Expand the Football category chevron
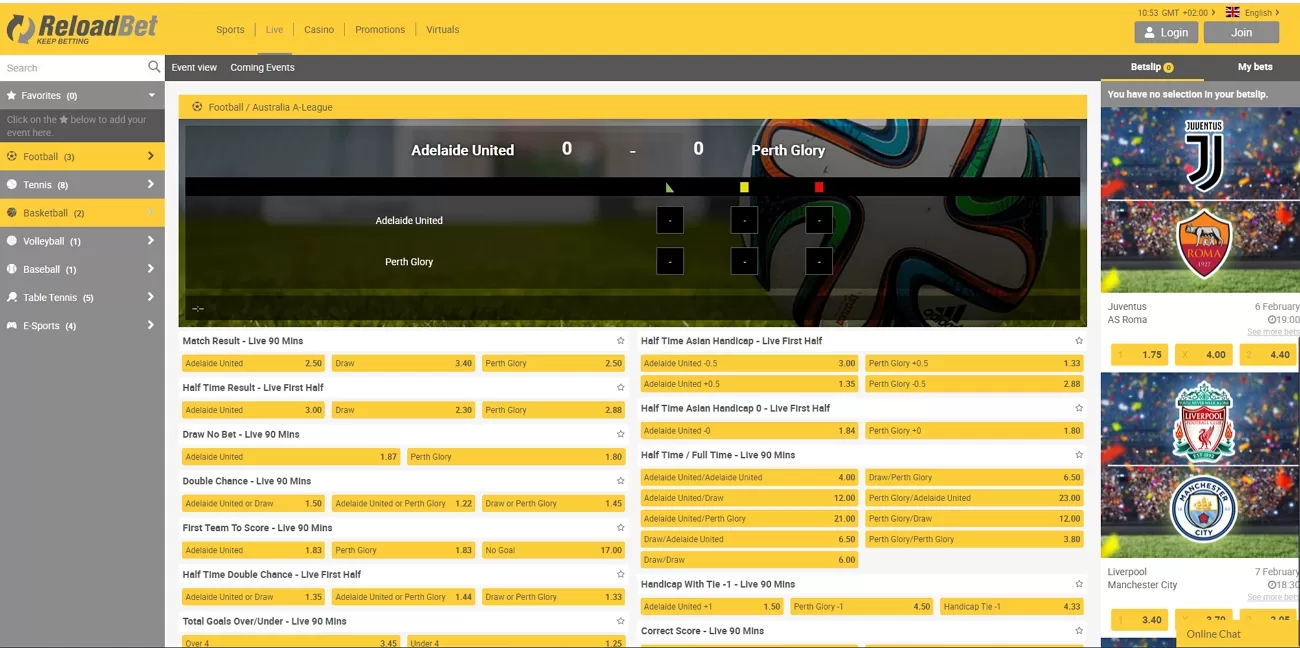This screenshot has height=648, width=1300. 150,156
